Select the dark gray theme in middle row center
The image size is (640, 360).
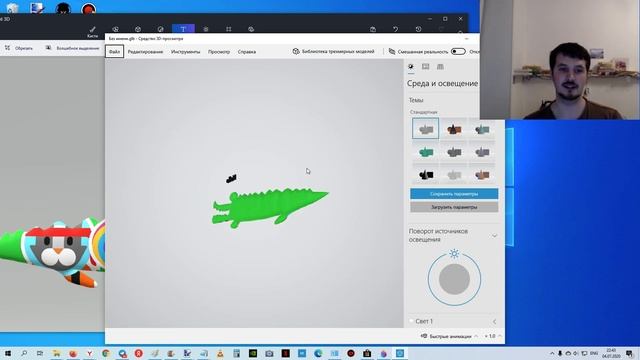(x=454, y=152)
